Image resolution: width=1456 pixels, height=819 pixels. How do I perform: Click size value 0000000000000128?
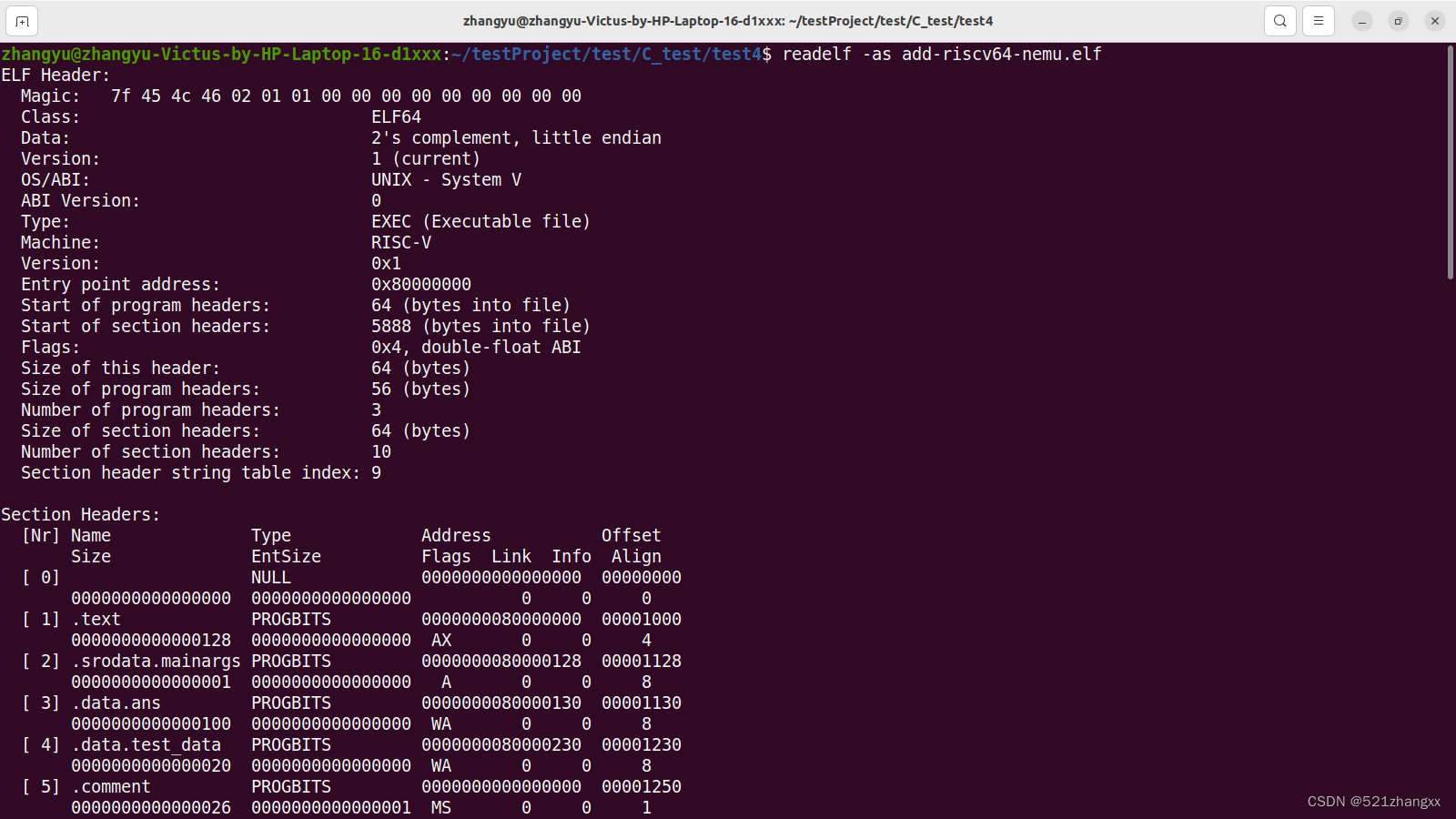pos(151,640)
